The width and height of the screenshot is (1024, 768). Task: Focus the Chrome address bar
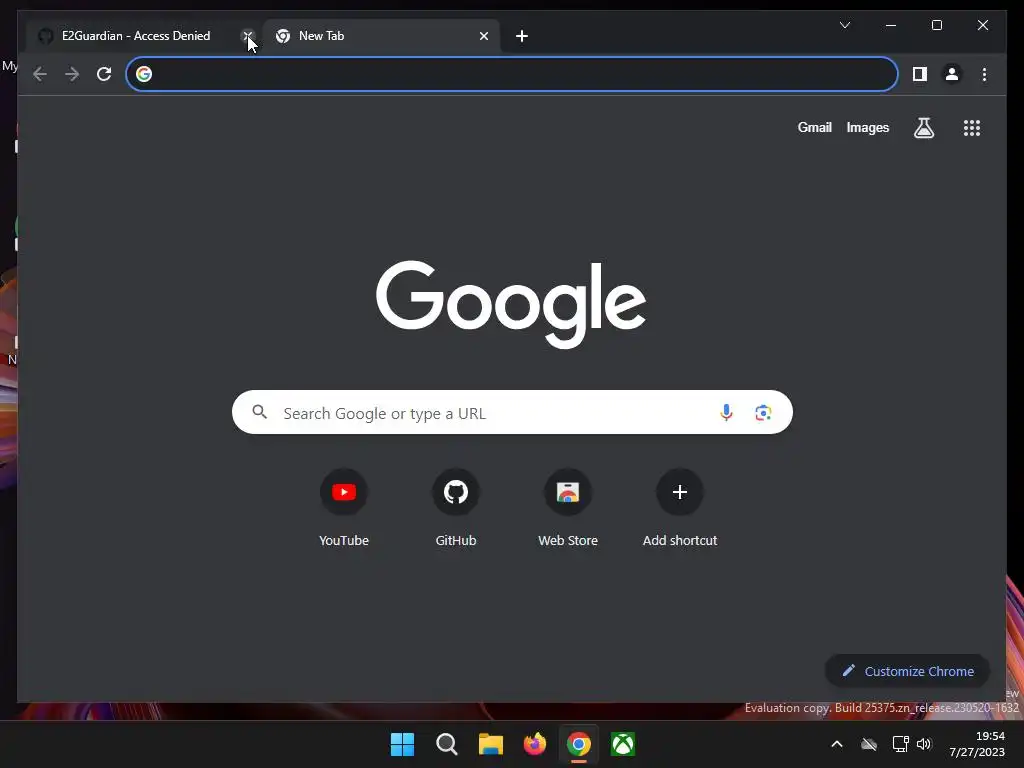[512, 74]
